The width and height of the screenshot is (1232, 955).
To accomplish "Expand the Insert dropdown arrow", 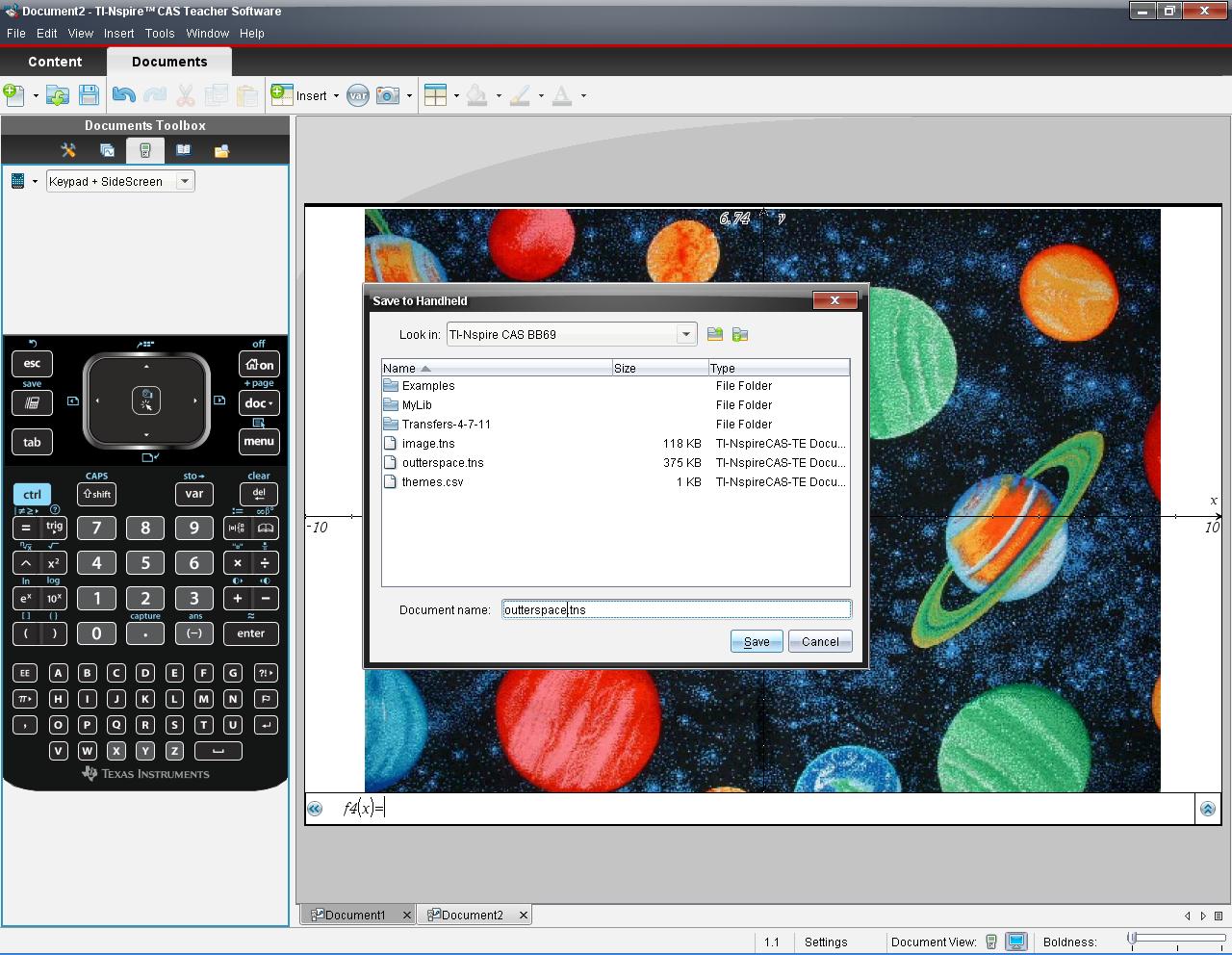I will pos(336,96).
